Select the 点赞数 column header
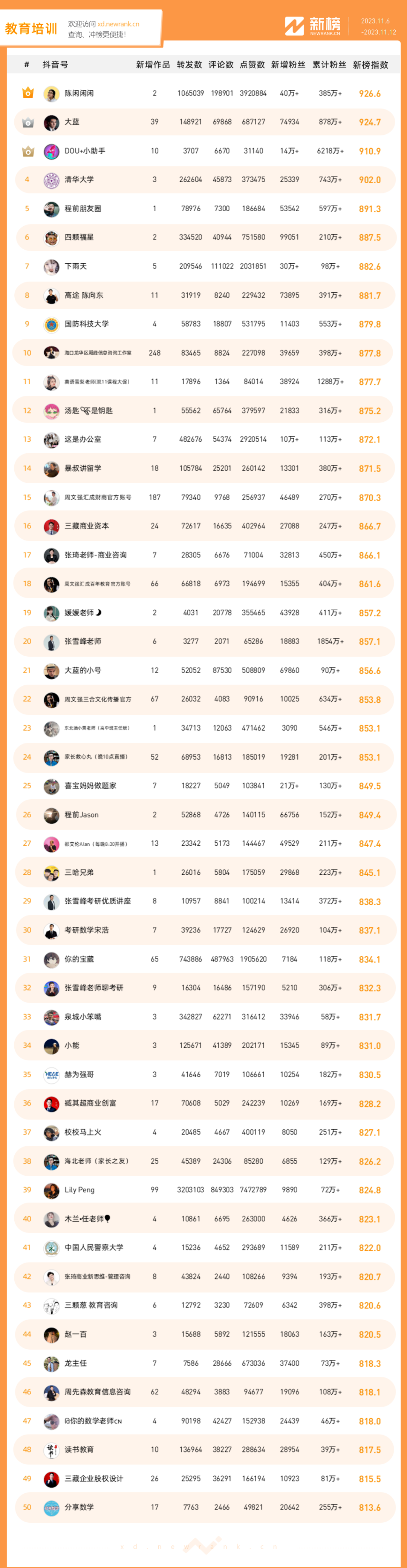This screenshot has width=407, height=1568. click(x=252, y=65)
